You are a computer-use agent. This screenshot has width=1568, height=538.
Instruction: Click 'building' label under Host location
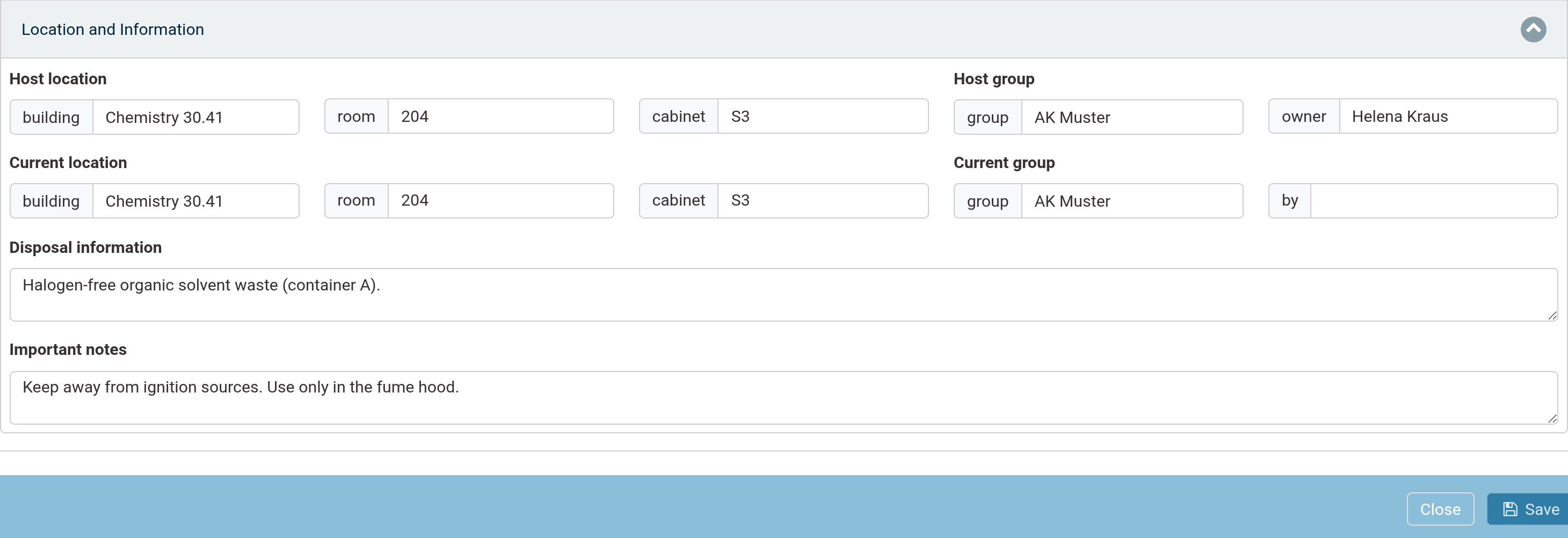tap(51, 117)
